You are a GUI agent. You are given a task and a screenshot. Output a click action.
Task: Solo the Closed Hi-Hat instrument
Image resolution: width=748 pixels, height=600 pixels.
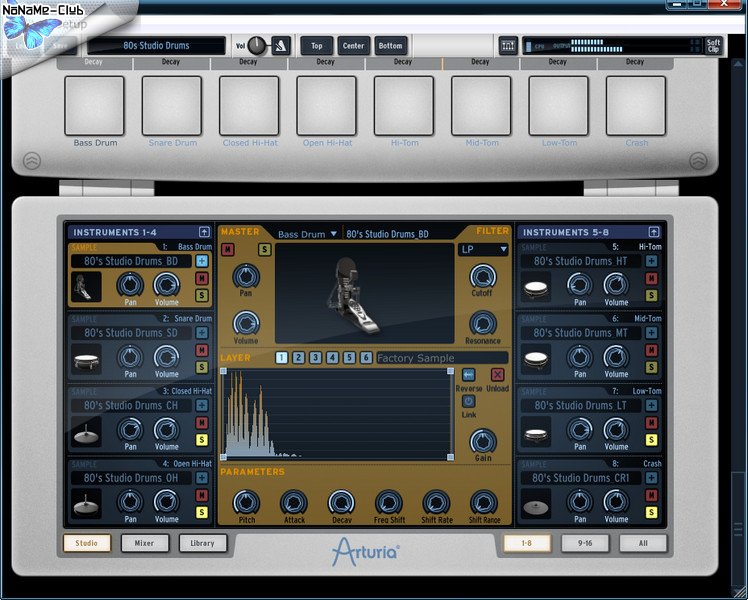[x=202, y=440]
